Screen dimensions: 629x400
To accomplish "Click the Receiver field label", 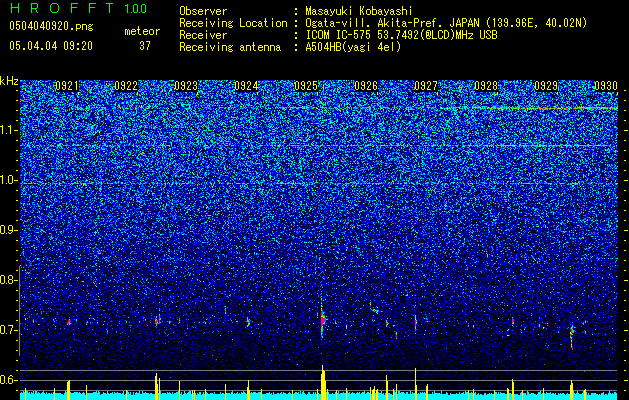I will pos(203,35).
